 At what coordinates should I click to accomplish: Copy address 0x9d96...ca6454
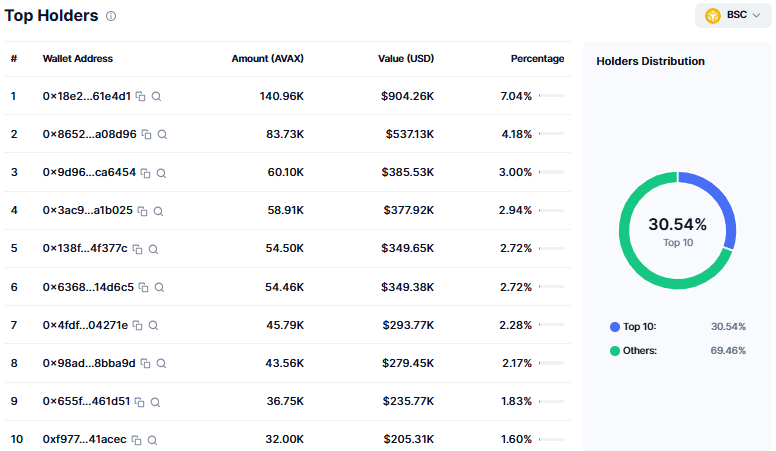(x=146, y=173)
